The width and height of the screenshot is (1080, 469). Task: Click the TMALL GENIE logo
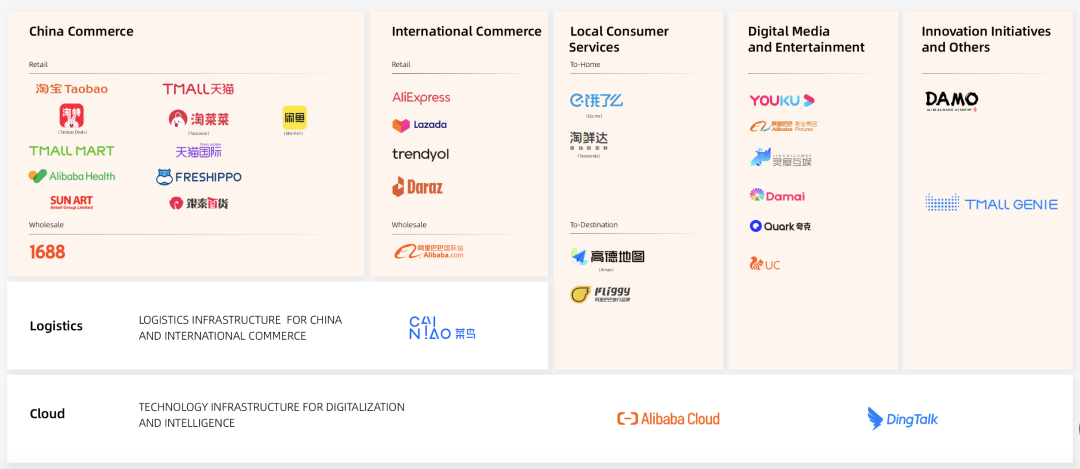(991, 203)
